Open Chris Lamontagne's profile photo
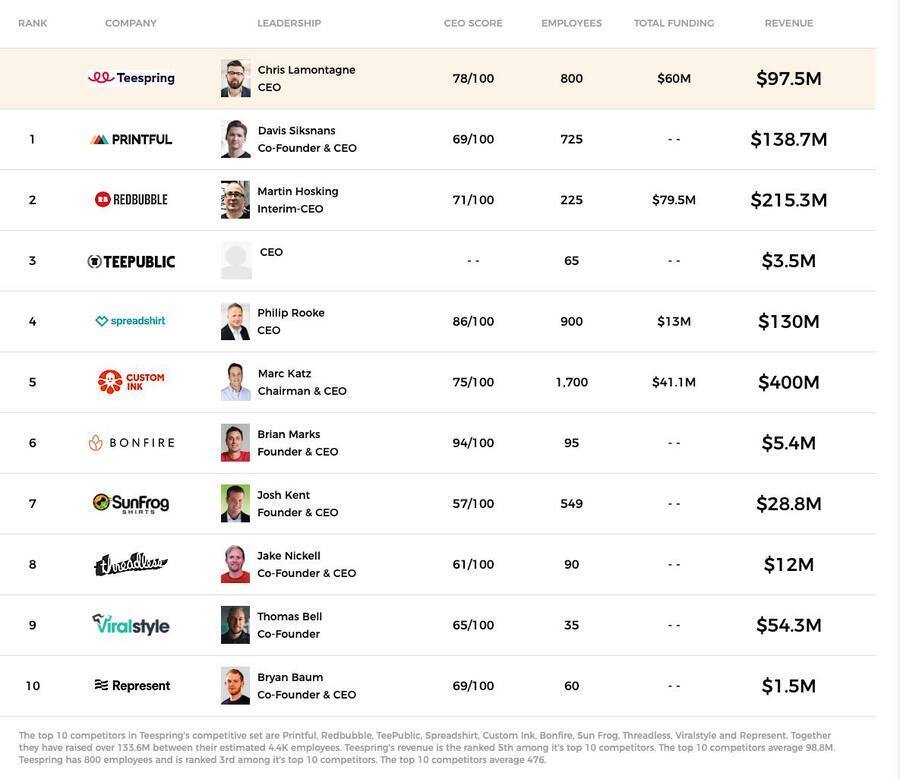900x779 pixels. pyautogui.click(x=236, y=78)
